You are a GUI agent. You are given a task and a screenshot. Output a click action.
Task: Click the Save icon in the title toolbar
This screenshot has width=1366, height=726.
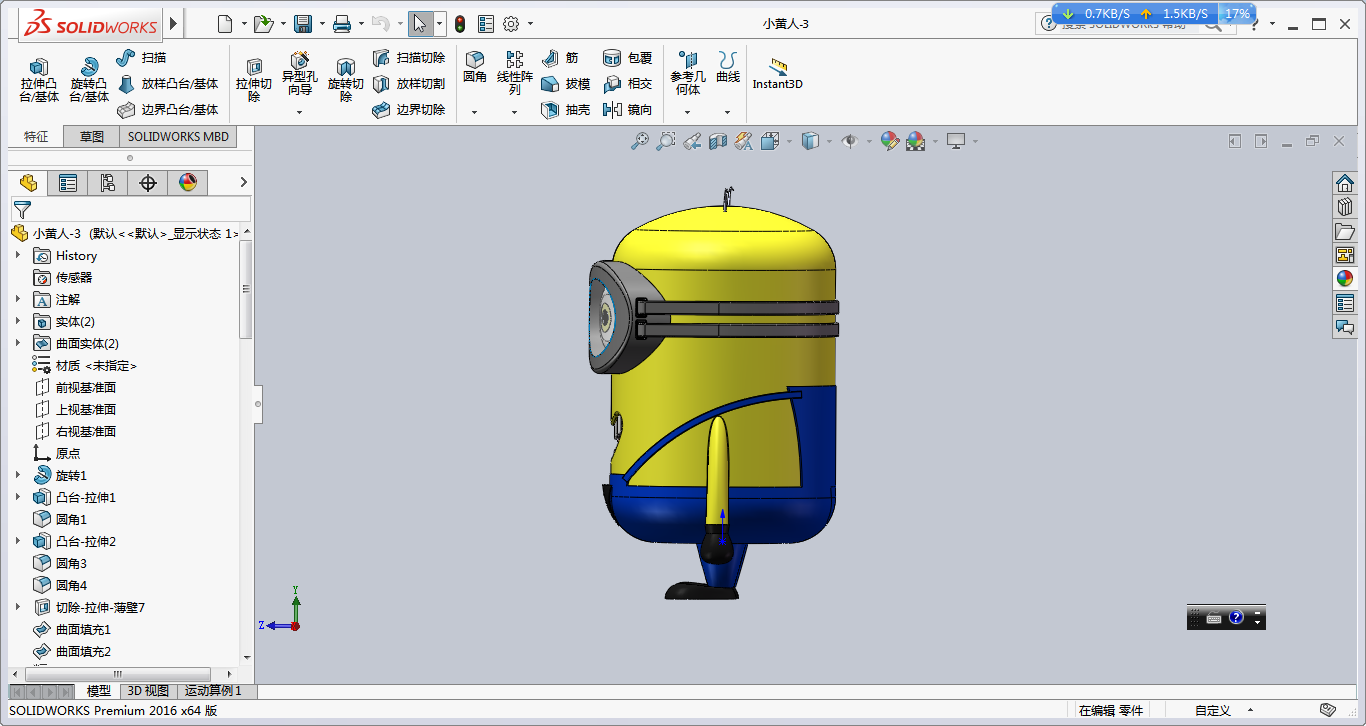[x=302, y=23]
